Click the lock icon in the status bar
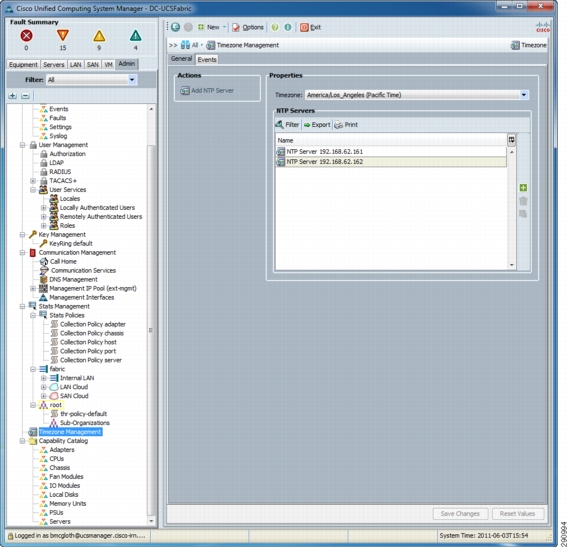Image resolution: width=576 pixels, height=559 pixels. tap(10, 536)
